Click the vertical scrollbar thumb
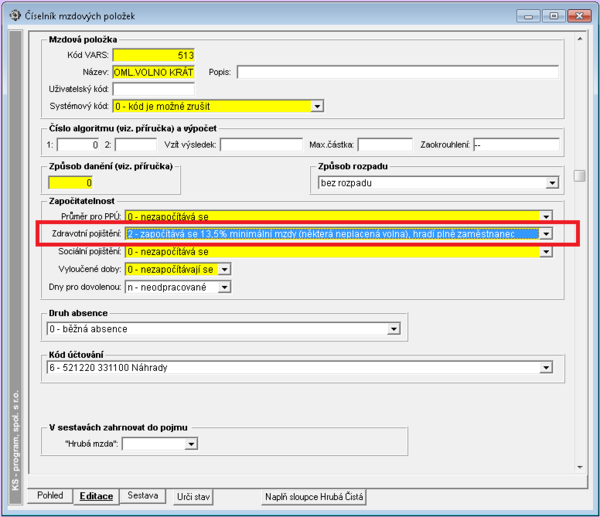Viewport: 600px width, 517px height. coord(580,176)
